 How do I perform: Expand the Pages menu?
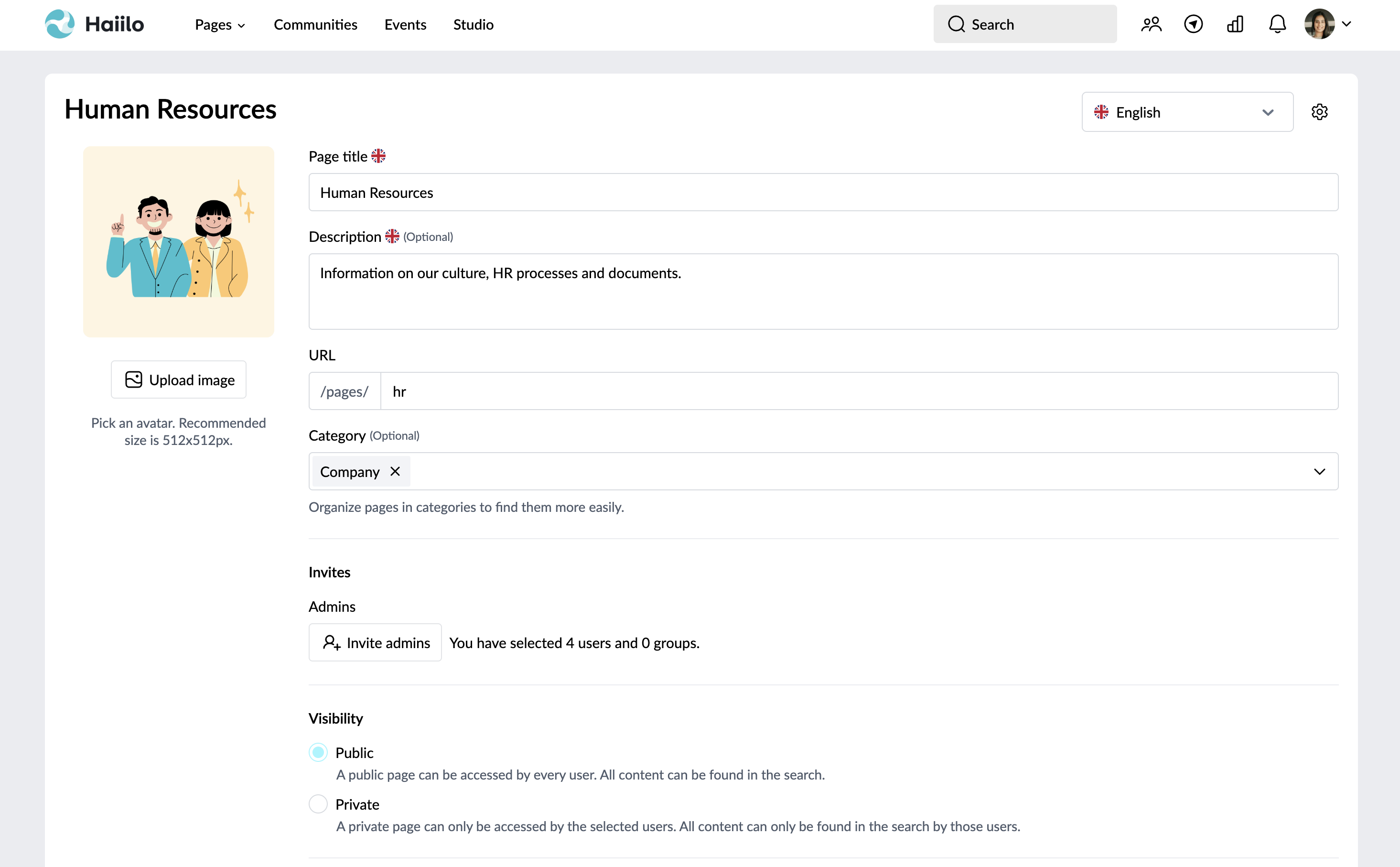tap(220, 25)
